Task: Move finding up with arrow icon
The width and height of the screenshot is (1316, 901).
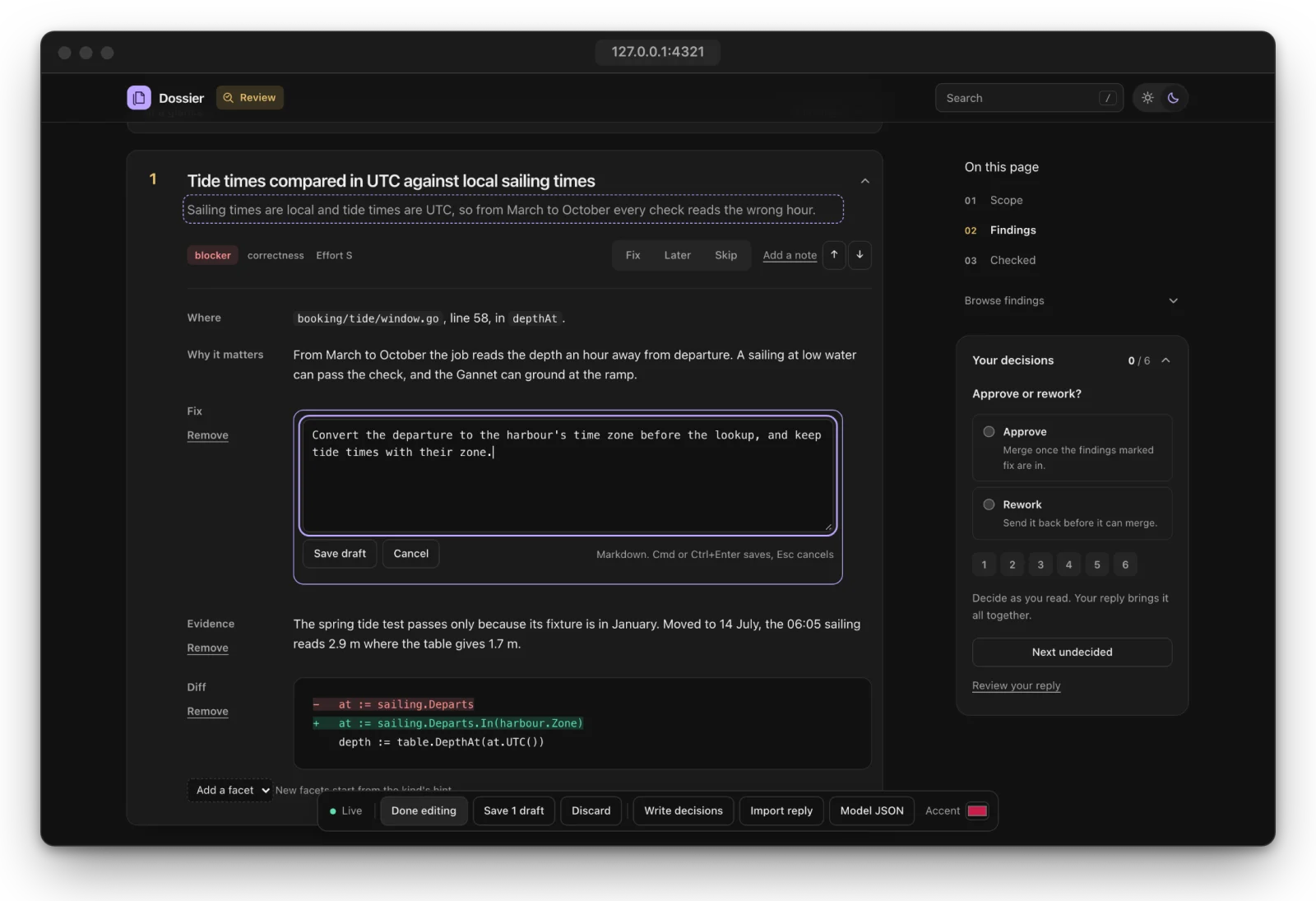Action: click(834, 255)
